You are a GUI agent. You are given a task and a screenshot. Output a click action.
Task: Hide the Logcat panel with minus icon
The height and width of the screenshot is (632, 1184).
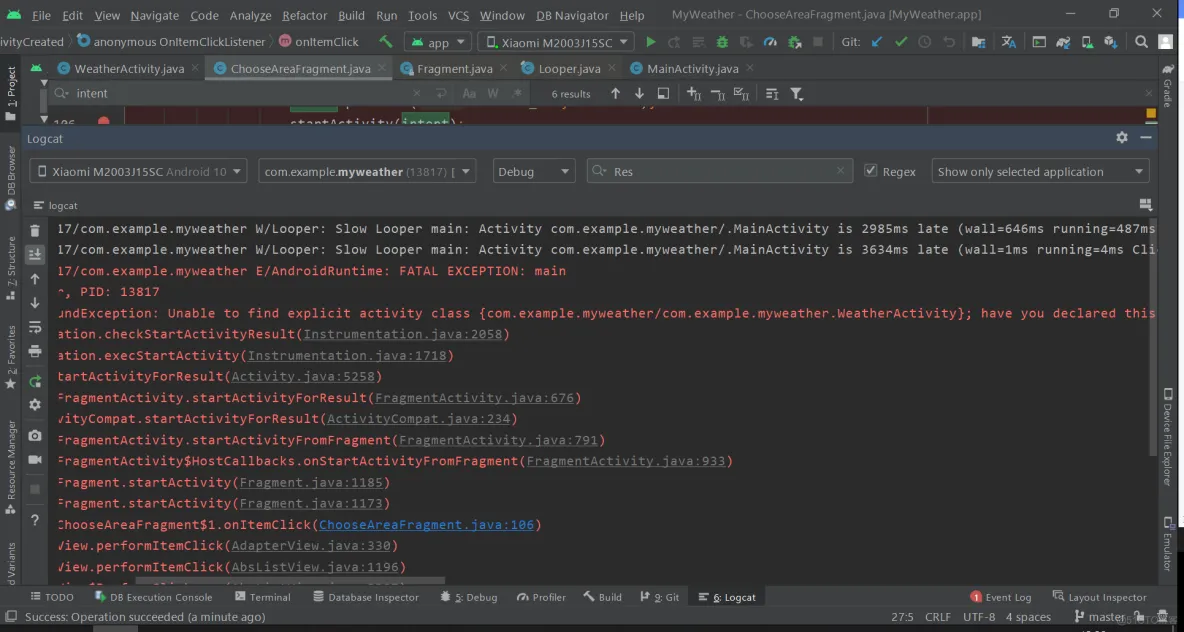click(x=1145, y=137)
